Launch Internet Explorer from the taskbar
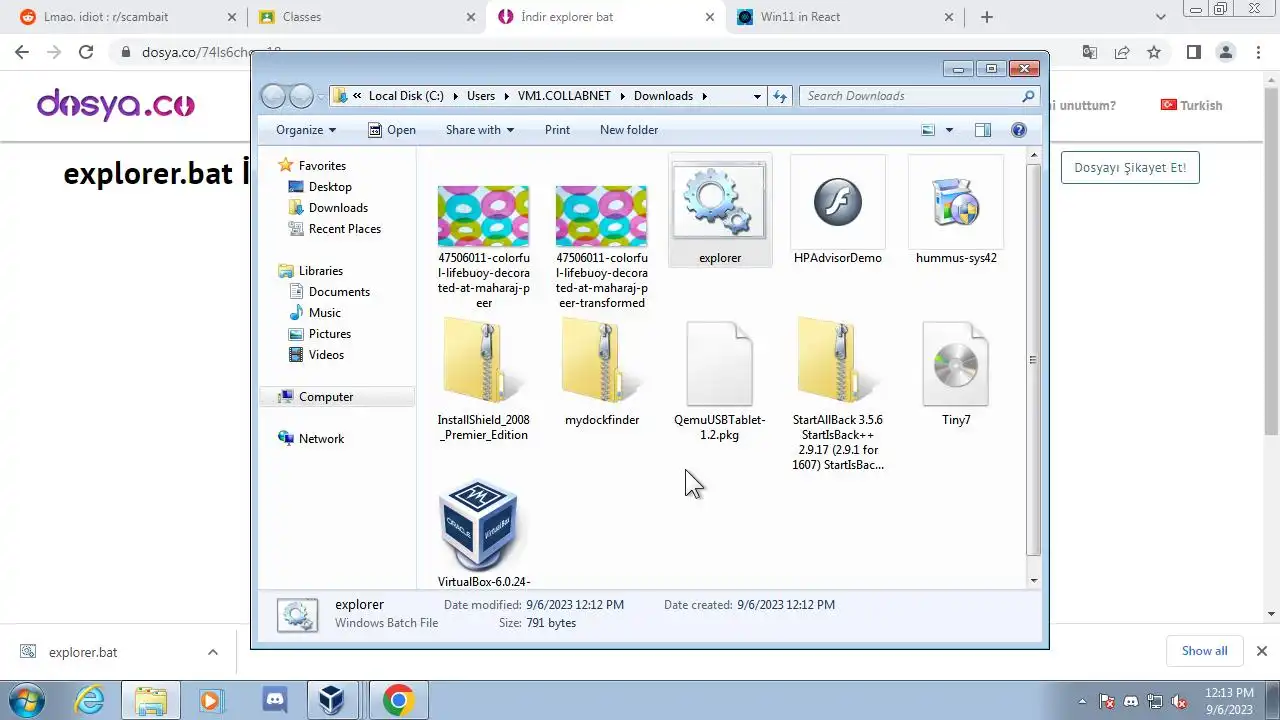The image size is (1280, 720). 90,701
